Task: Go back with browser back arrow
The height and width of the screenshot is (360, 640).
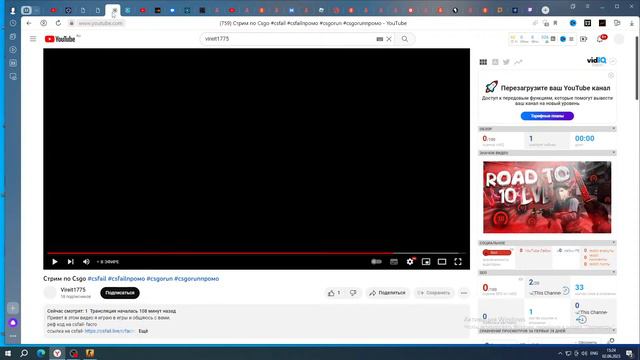Action: (29, 23)
